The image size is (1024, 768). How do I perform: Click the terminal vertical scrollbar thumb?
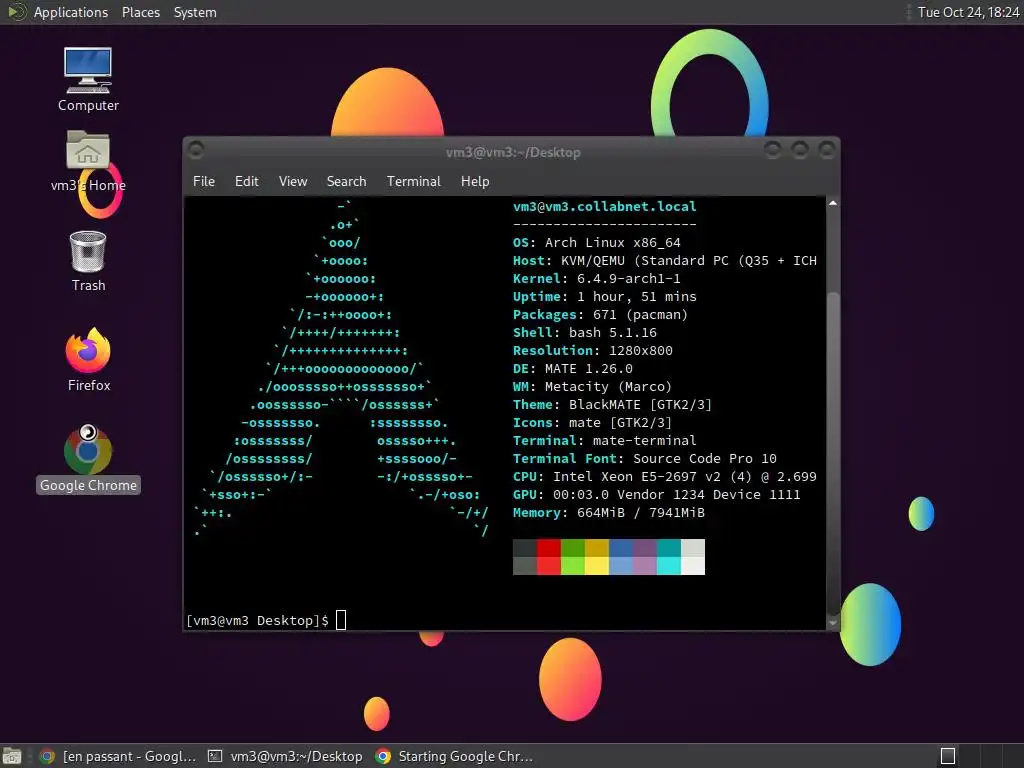(833, 453)
